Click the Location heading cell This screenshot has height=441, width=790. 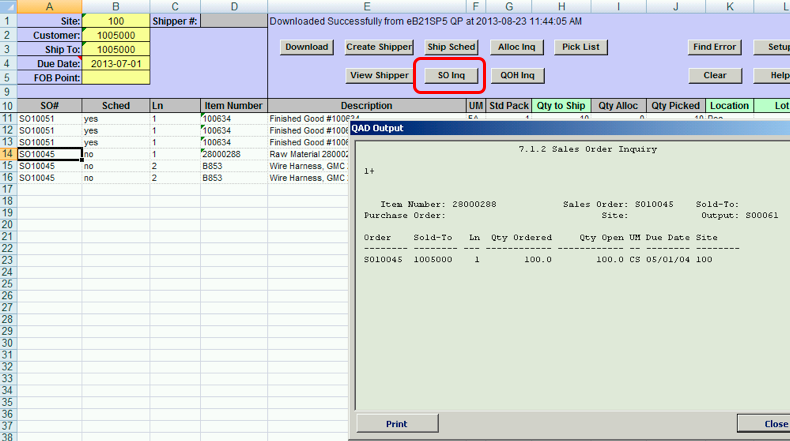click(x=729, y=106)
